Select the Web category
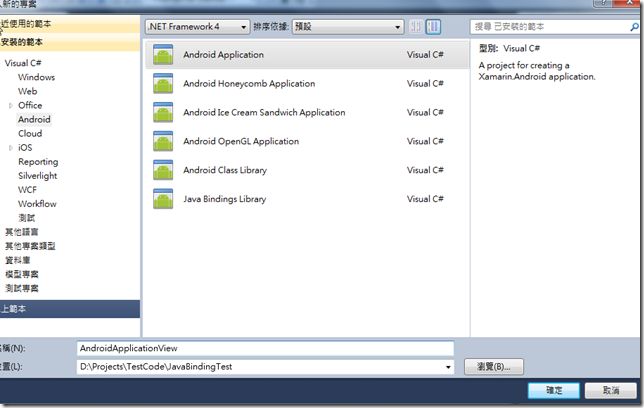 click(x=28, y=91)
